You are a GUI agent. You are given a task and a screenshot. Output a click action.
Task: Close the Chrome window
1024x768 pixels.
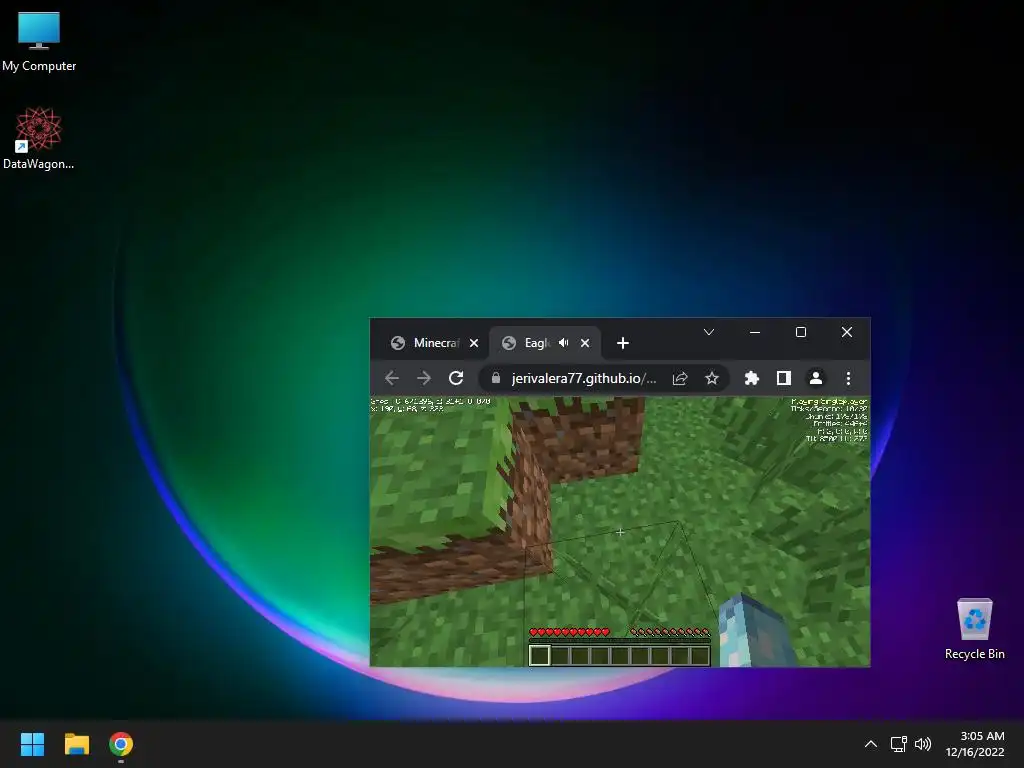pyautogui.click(x=846, y=332)
